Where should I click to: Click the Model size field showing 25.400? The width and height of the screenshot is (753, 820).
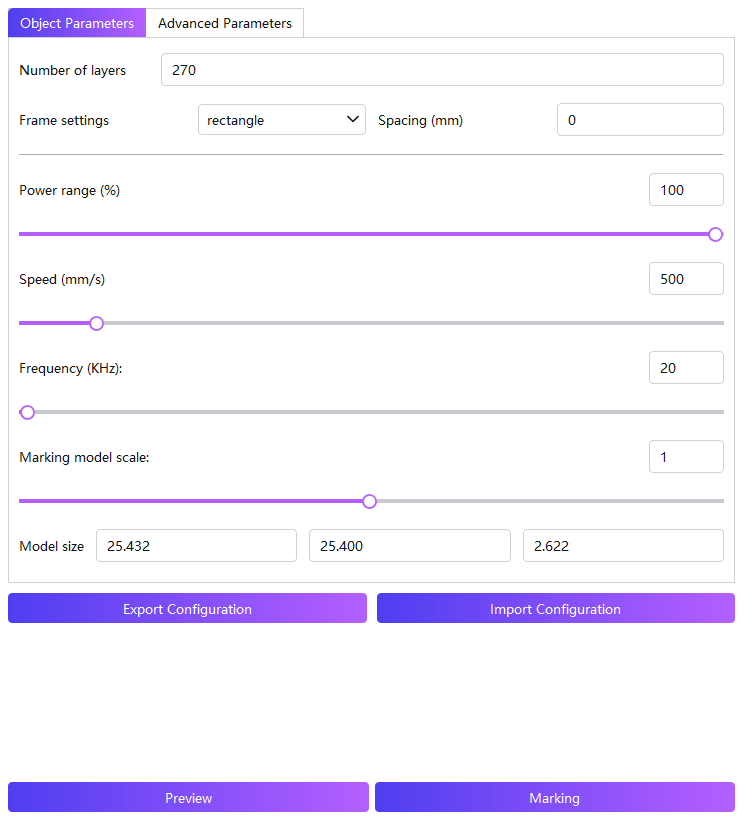[409, 545]
